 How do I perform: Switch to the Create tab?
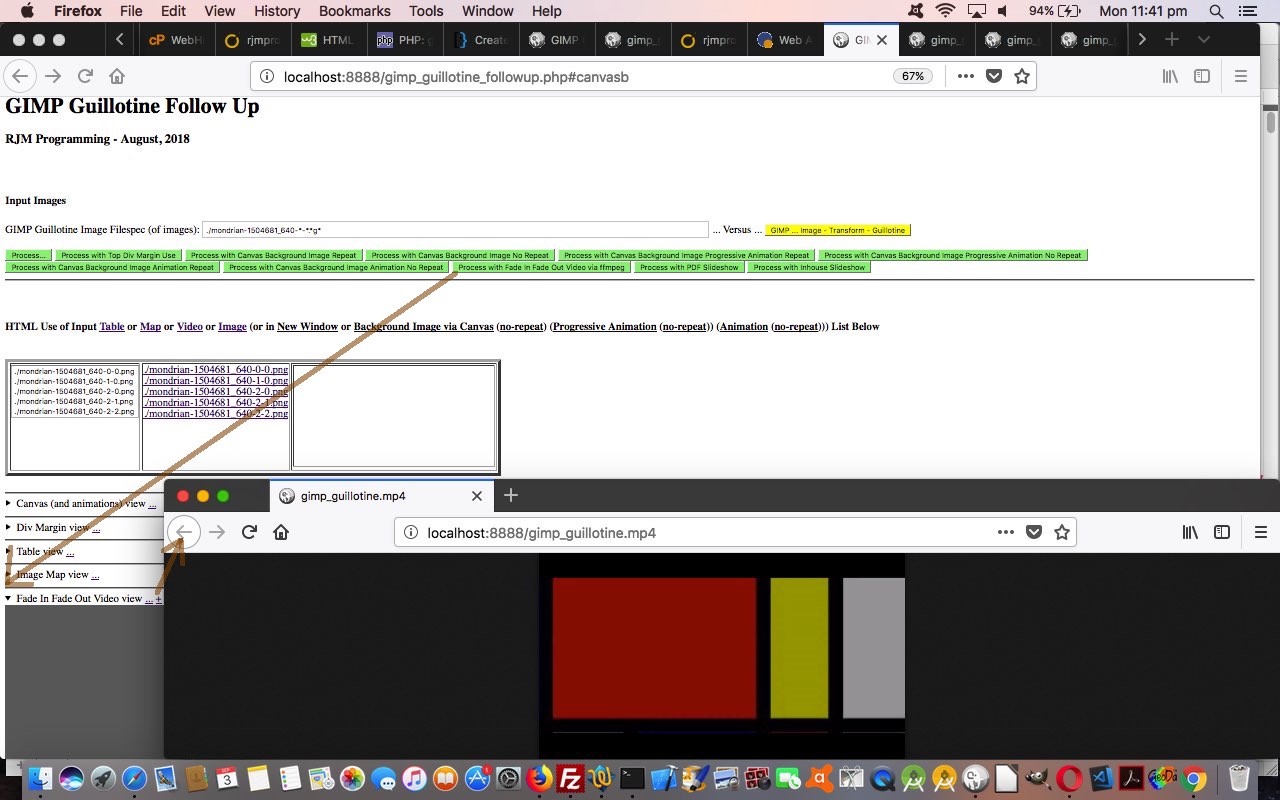(x=481, y=40)
